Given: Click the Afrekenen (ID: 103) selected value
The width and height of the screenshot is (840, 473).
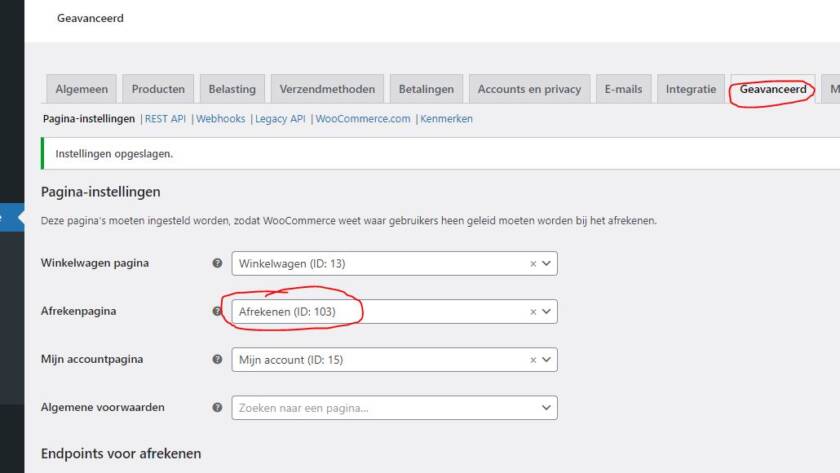Looking at the screenshot, I should (287, 312).
